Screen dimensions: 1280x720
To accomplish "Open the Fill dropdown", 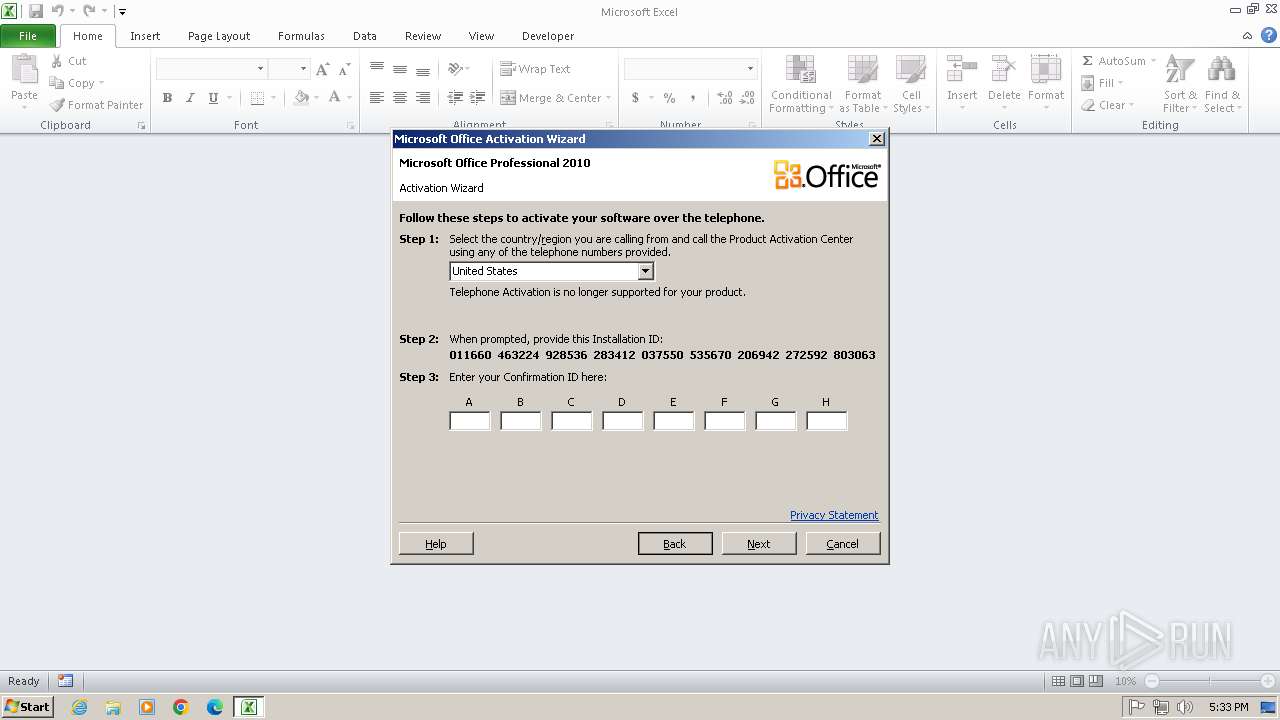I will tap(1103, 83).
